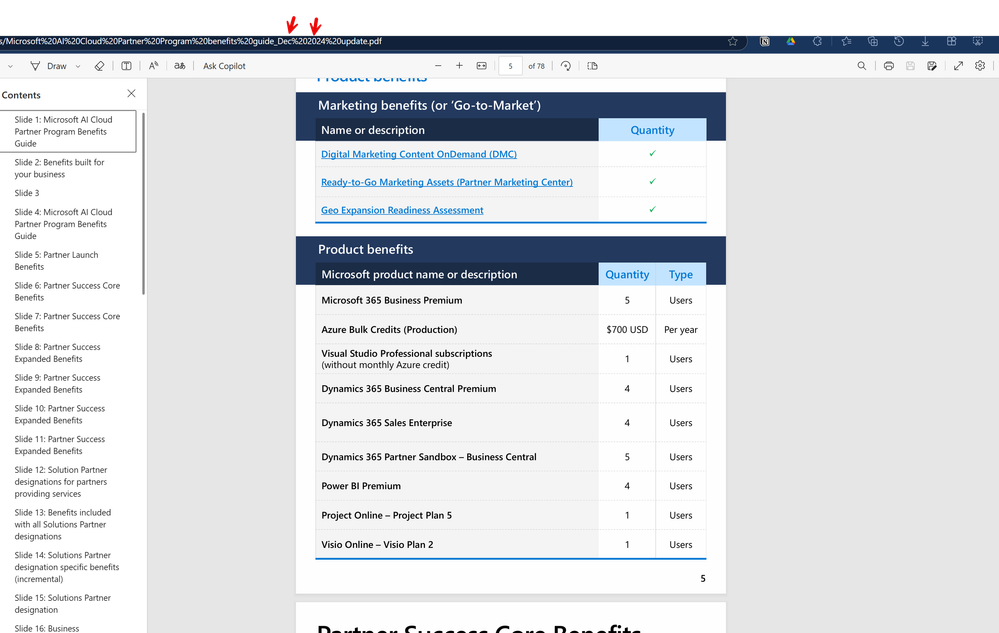Go to Slide 6: Partner Success Core Benefits
Image resolution: width=999 pixels, height=633 pixels.
point(68,292)
